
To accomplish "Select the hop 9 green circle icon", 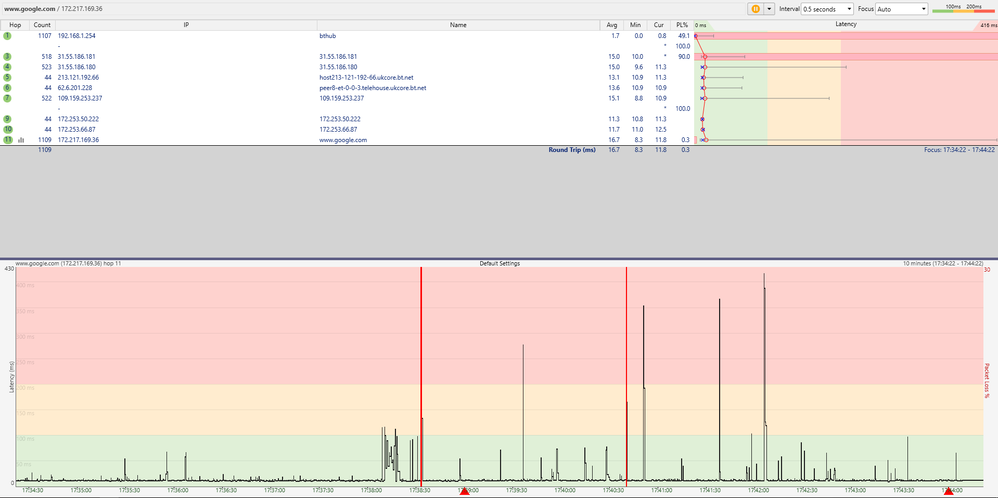I will click(x=7, y=119).
